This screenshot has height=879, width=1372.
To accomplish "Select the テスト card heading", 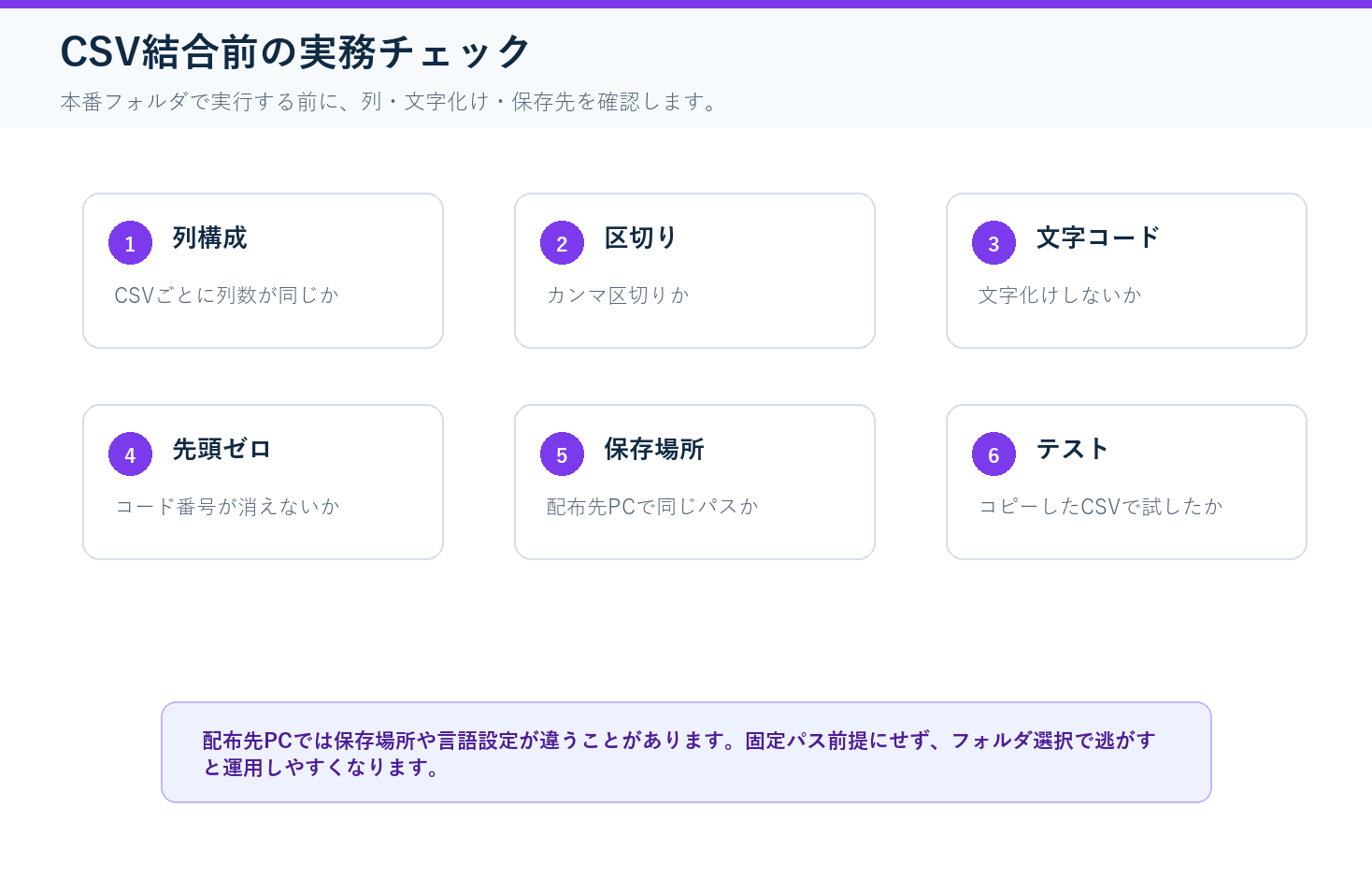I will (1072, 449).
